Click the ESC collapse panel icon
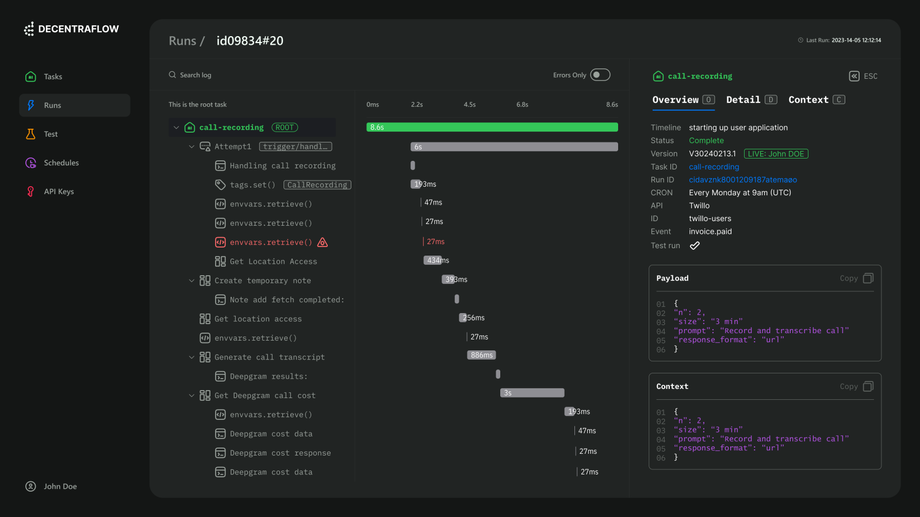 (854, 76)
